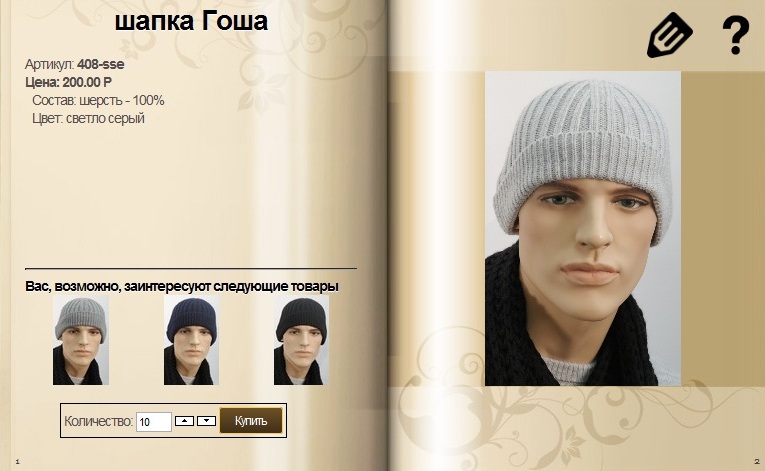Open the gray hat thumbnail
The height and width of the screenshot is (471, 765).
click(81, 340)
